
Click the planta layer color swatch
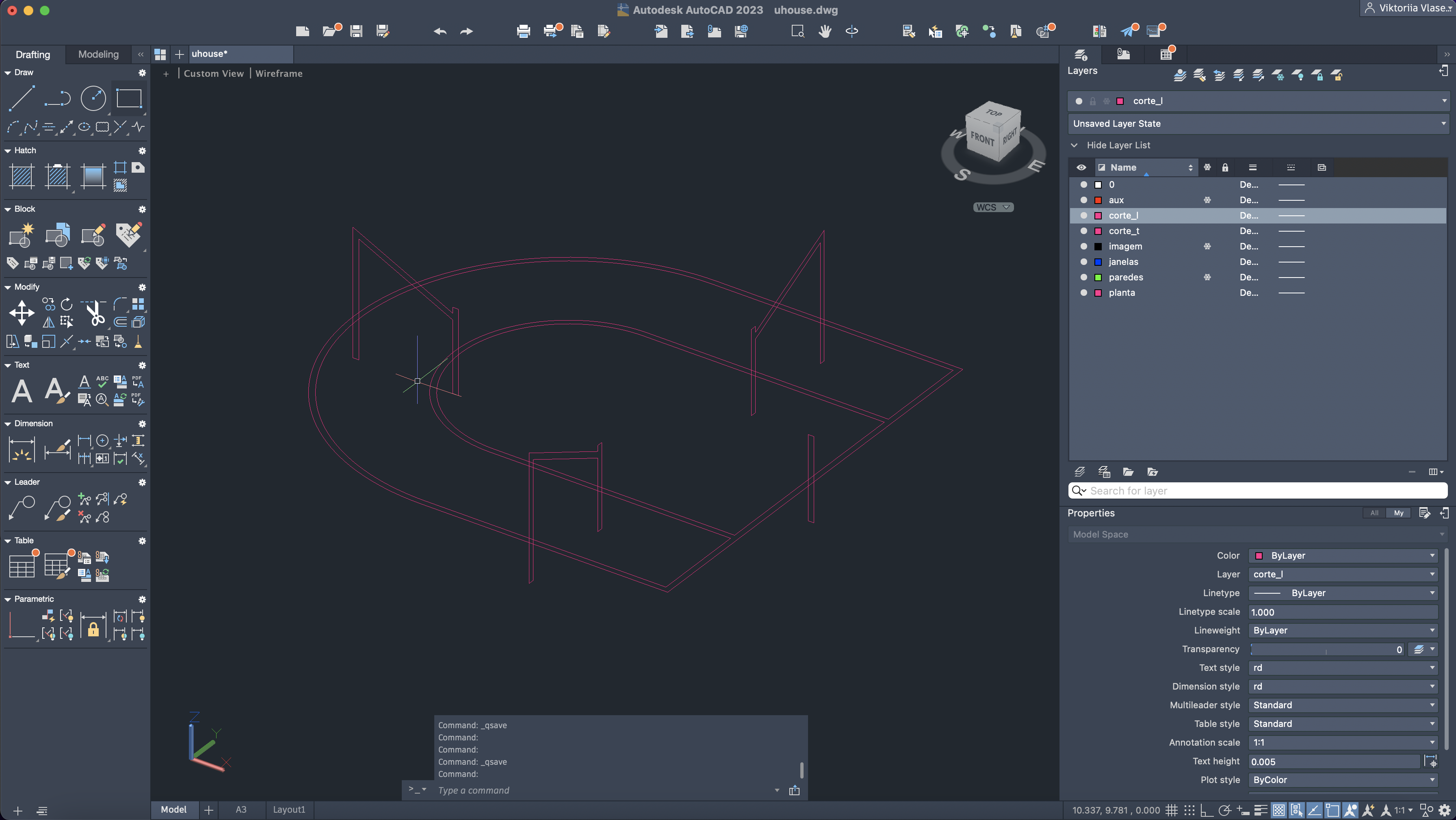(x=1098, y=293)
